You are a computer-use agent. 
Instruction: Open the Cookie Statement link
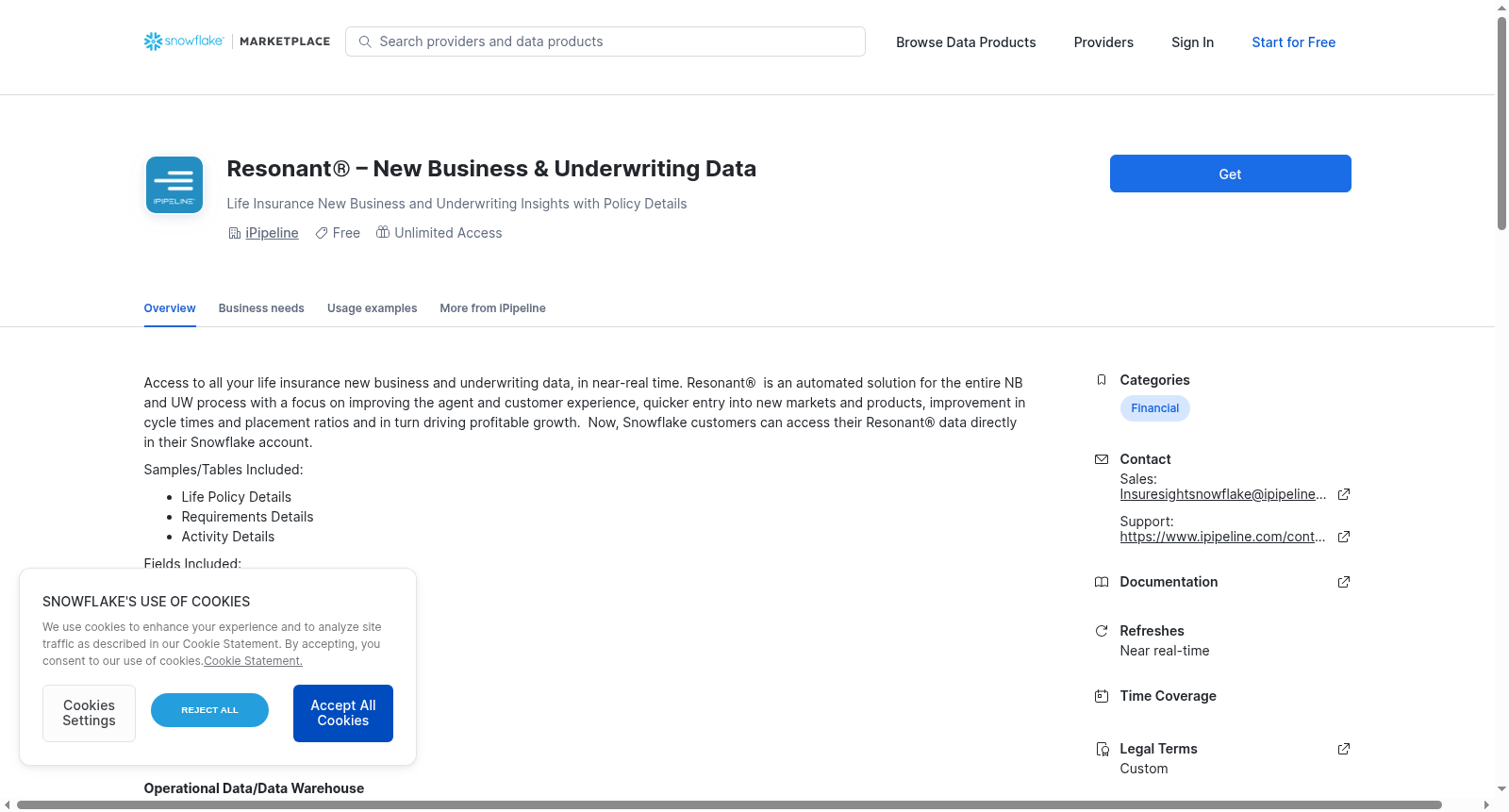coord(253,661)
